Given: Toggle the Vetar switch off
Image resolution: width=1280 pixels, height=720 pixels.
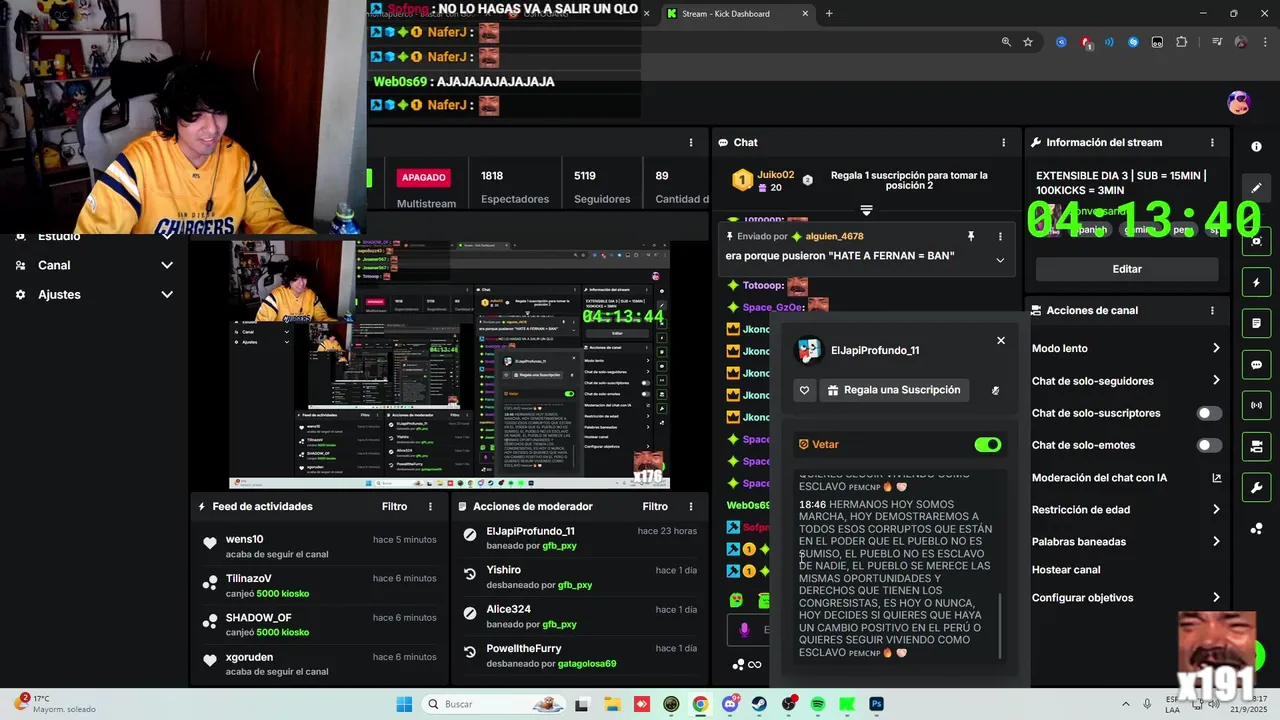Looking at the screenshot, I should pyautogui.click(x=987, y=444).
